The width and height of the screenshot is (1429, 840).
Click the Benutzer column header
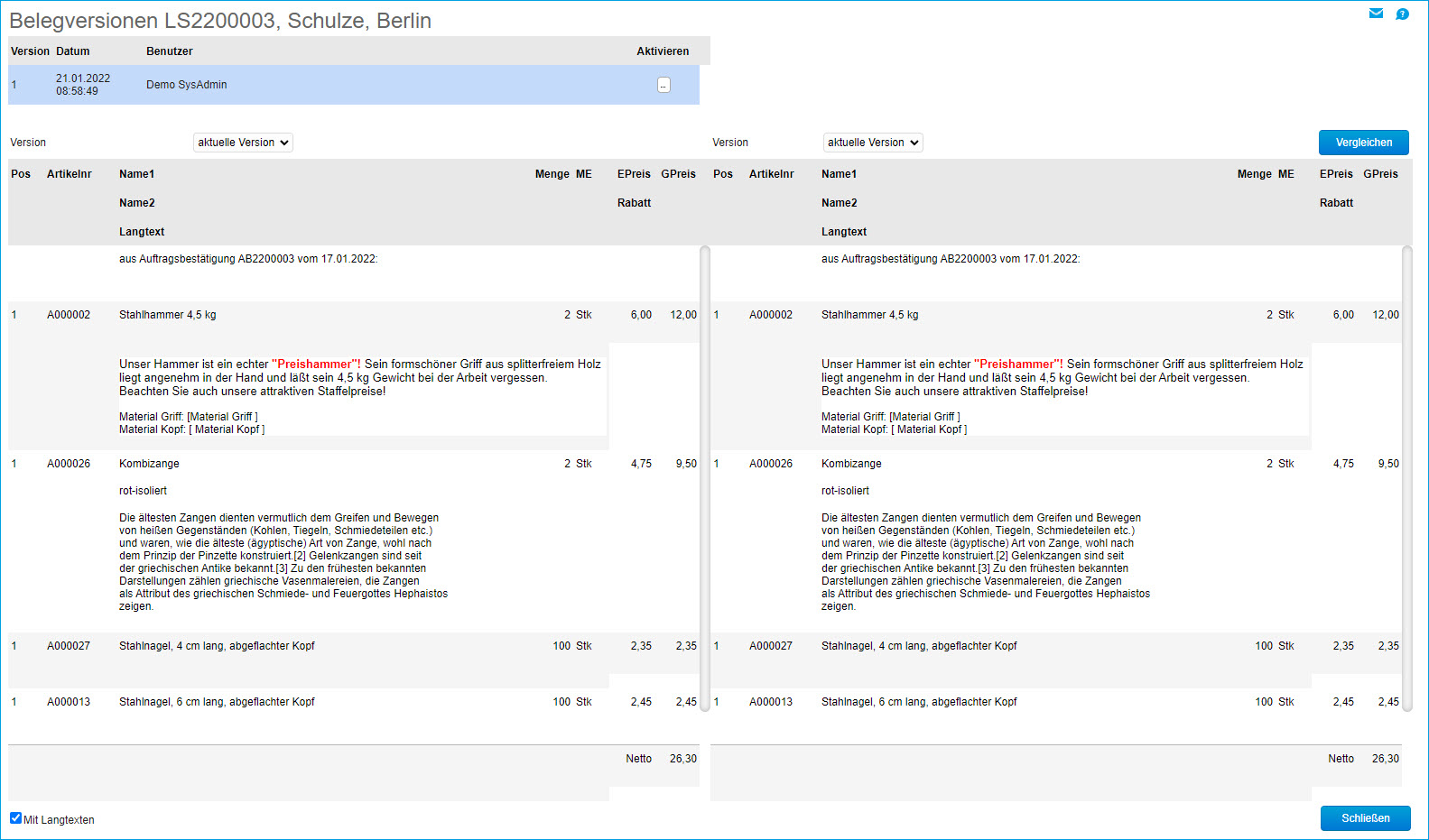pos(170,51)
